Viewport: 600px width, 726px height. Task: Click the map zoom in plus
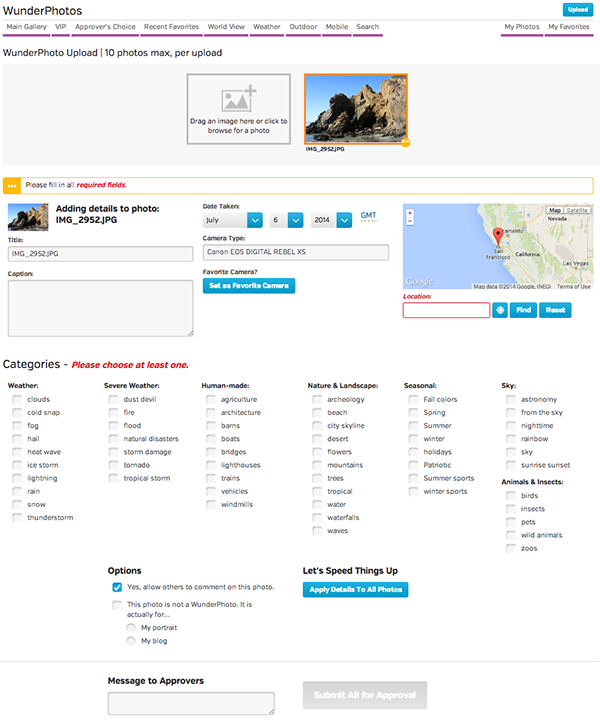tap(410, 213)
